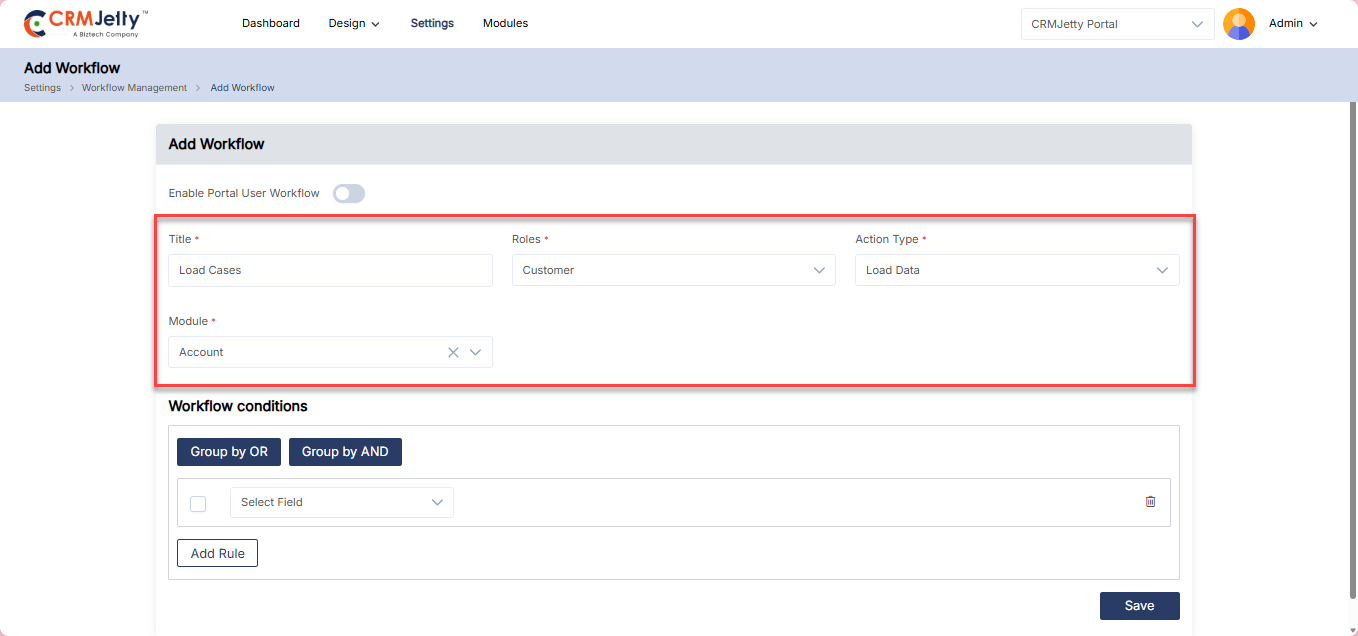Open the Modules menu item

pos(505,23)
